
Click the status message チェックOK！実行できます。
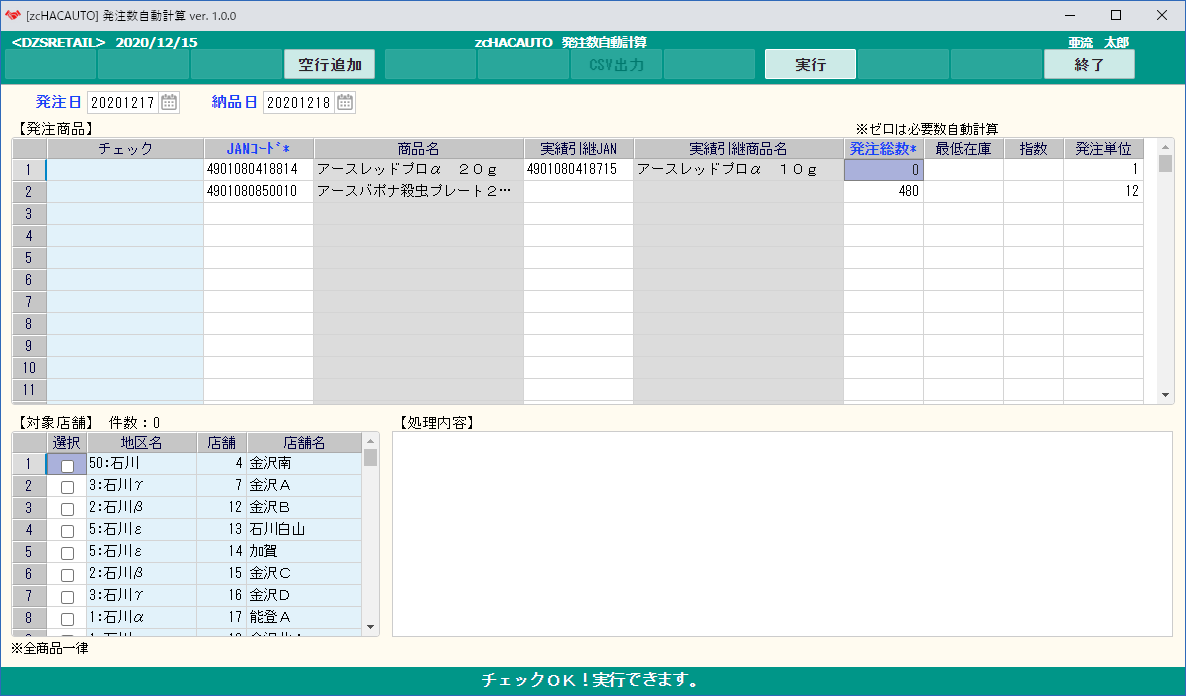(x=592, y=680)
